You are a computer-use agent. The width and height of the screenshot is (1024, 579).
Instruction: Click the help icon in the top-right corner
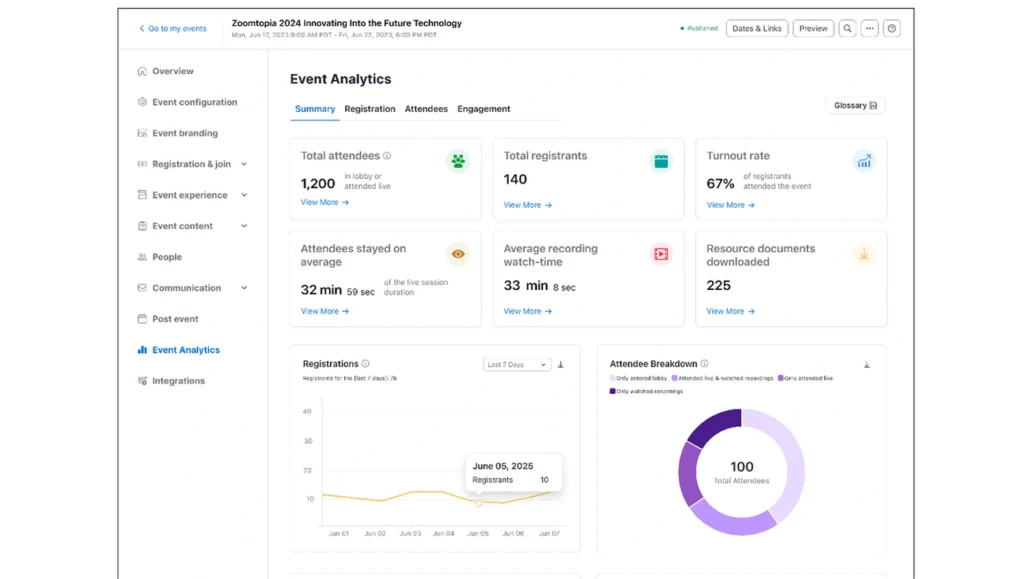click(x=891, y=28)
